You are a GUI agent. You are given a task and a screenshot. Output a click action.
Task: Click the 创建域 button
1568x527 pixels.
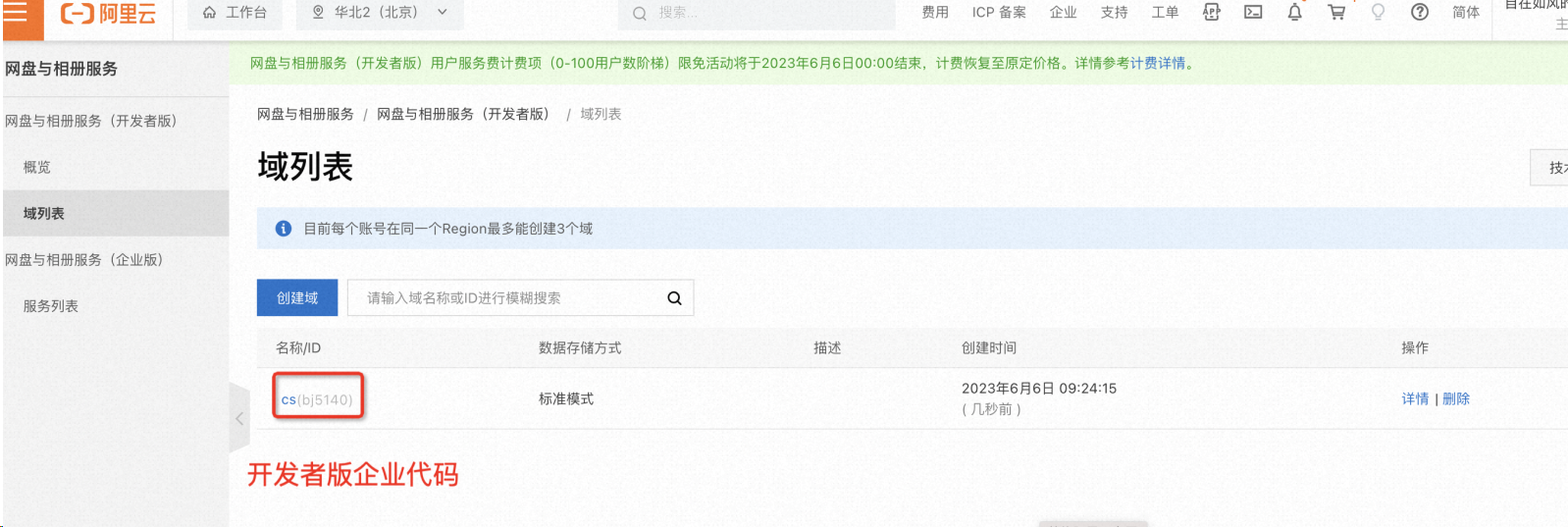click(x=297, y=298)
